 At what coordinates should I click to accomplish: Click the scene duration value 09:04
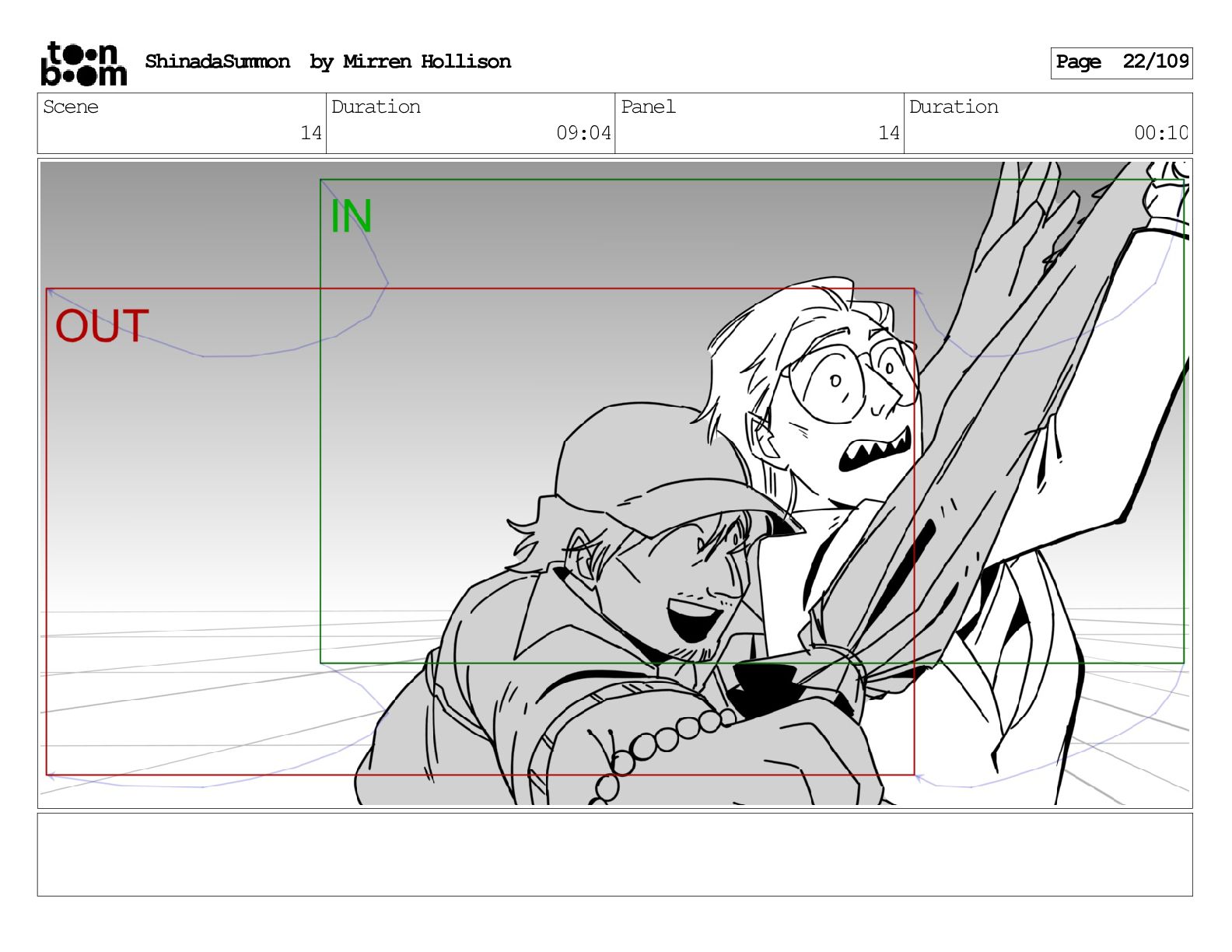pos(583,133)
